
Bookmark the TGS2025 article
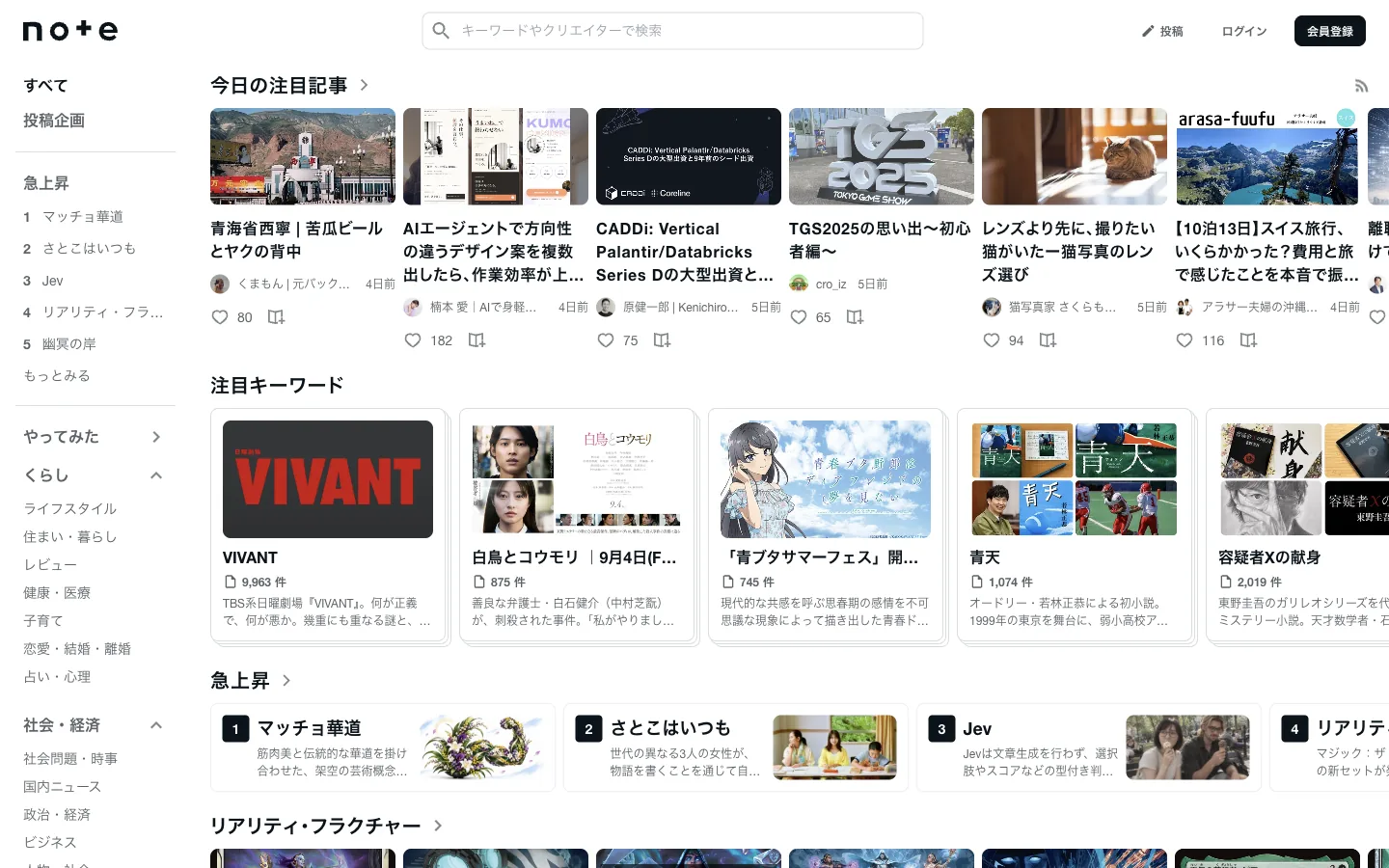(855, 317)
